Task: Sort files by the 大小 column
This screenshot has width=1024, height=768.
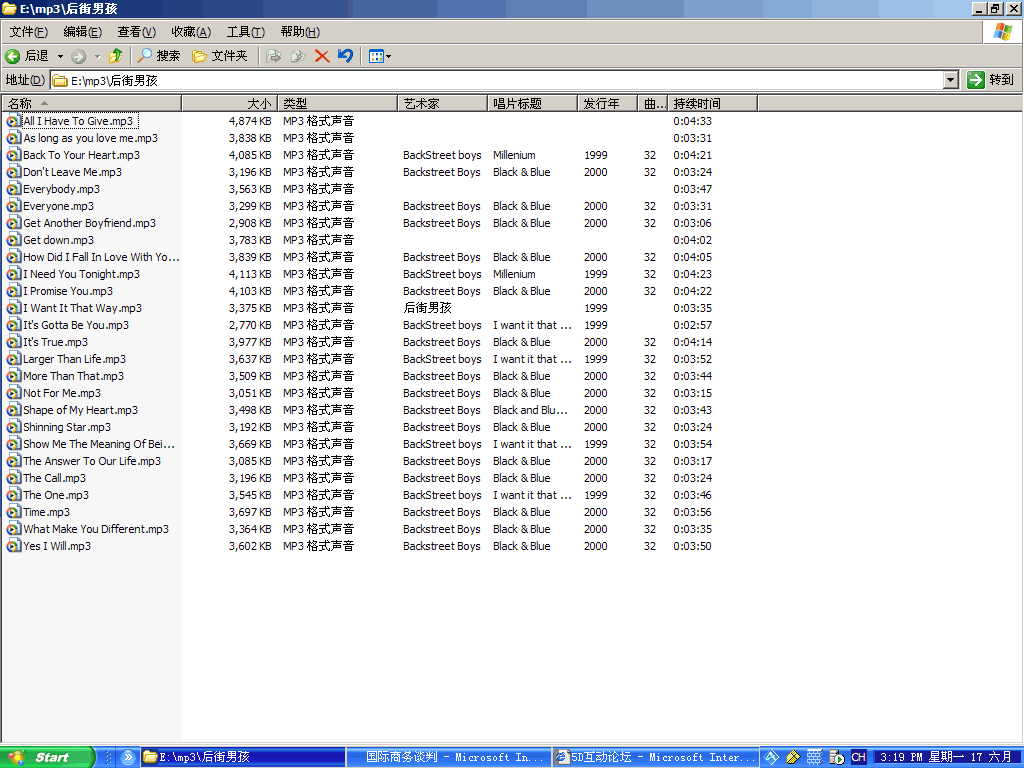Action: [x=229, y=103]
